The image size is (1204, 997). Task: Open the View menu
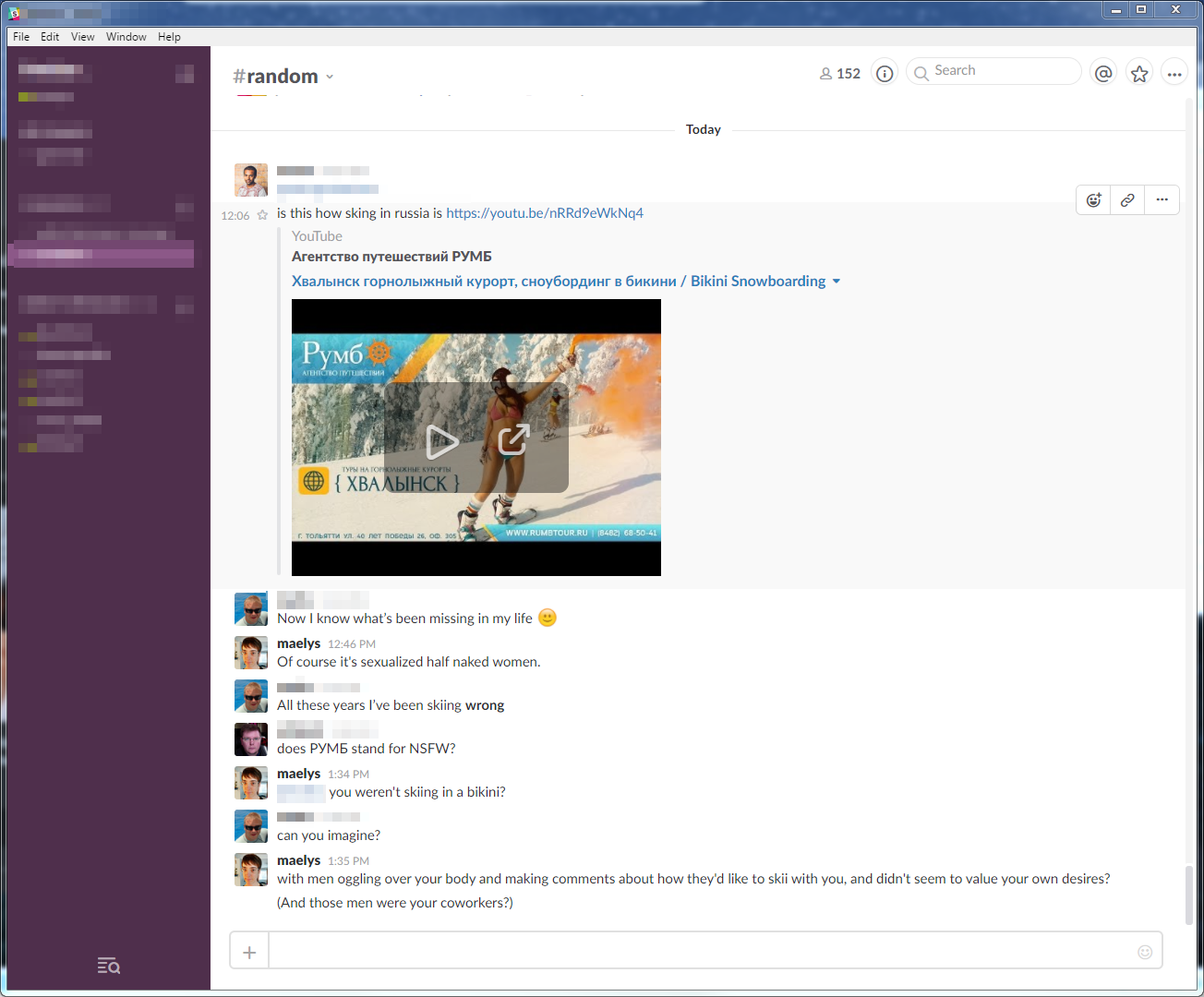(82, 37)
